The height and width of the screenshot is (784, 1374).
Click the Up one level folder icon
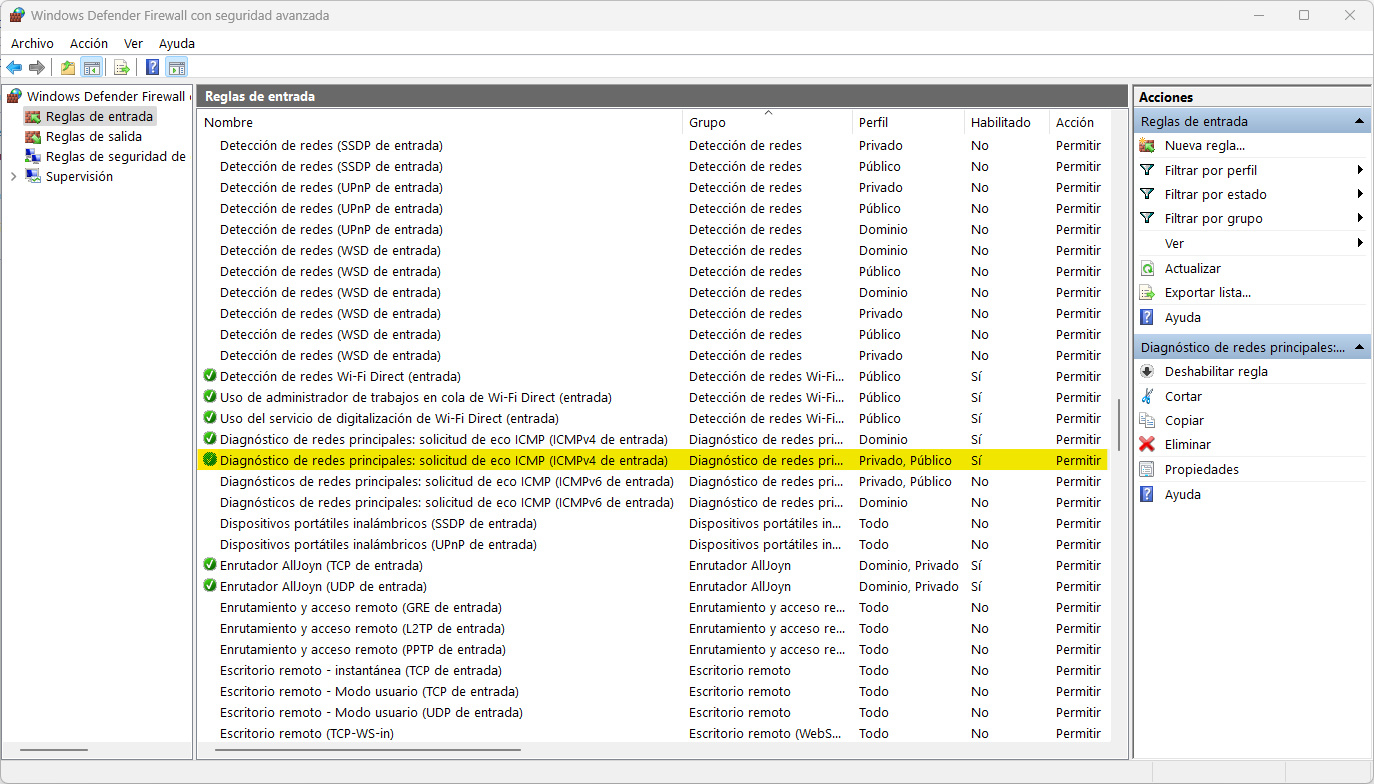point(68,67)
